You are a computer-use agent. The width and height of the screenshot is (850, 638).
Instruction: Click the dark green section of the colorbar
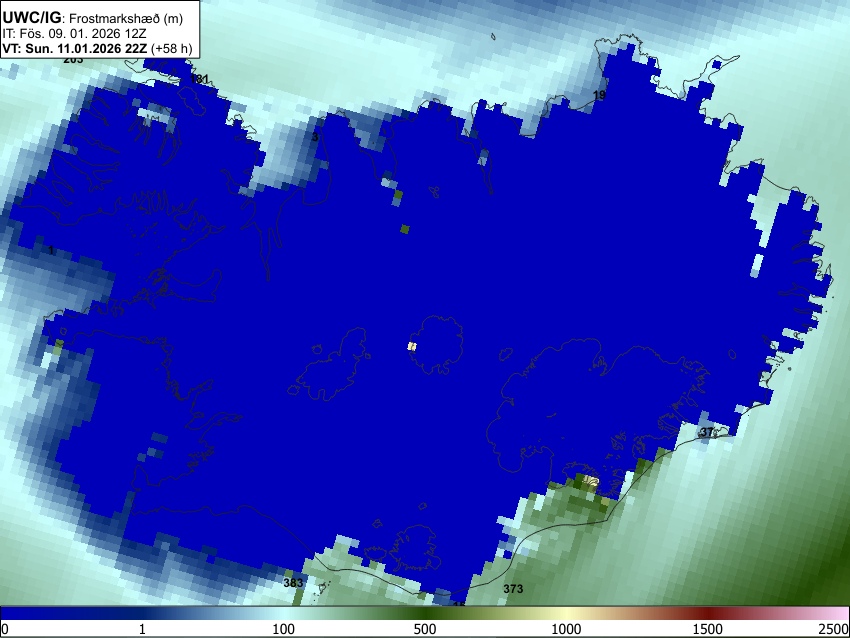[x=424, y=614]
